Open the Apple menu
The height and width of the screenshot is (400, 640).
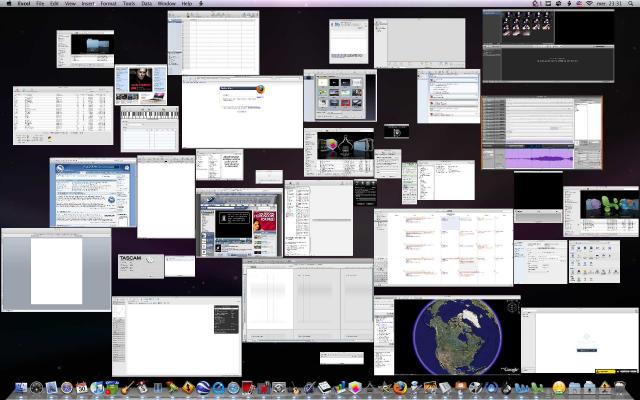pyautogui.click(x=9, y=3)
